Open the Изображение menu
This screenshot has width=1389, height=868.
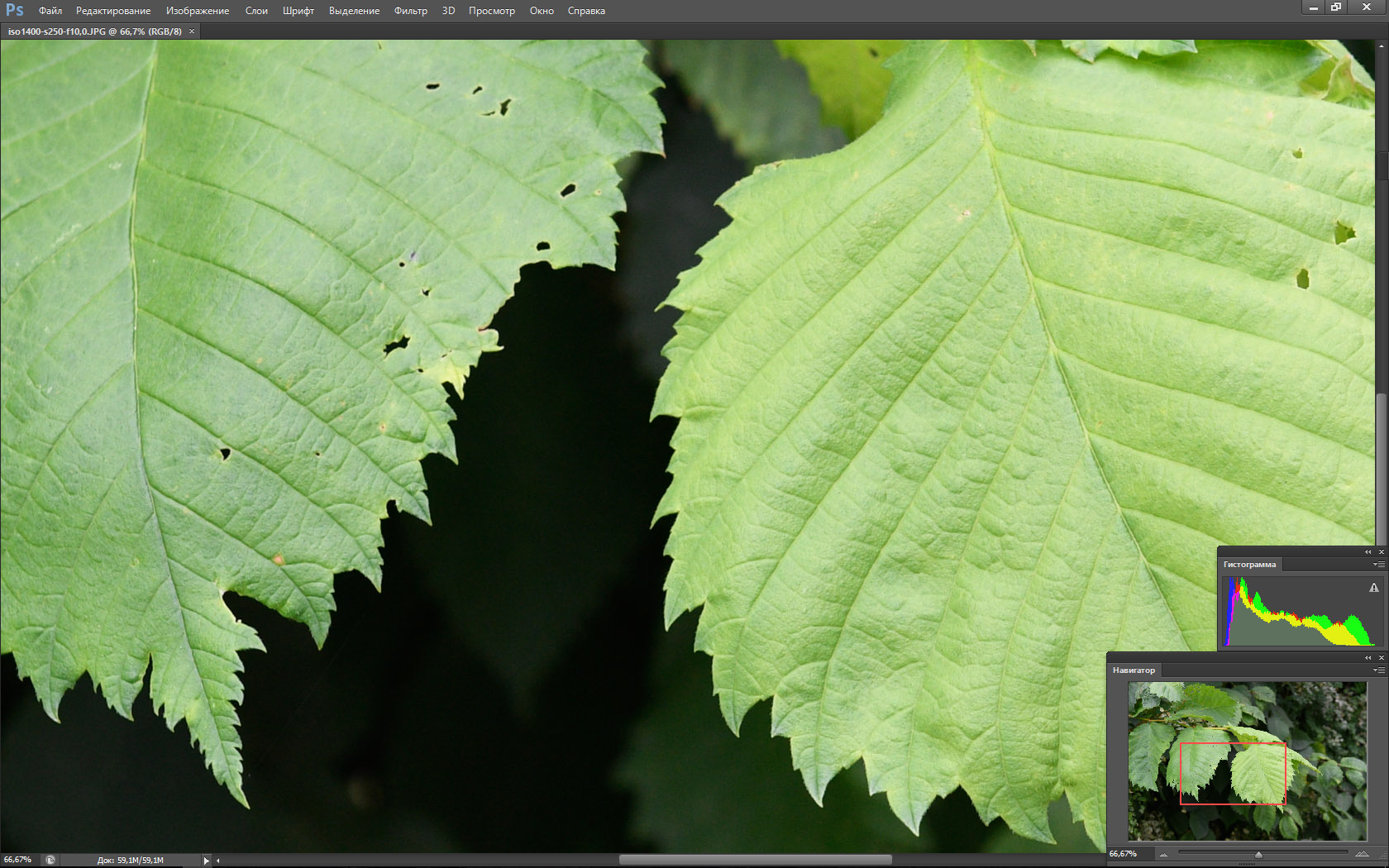198,11
